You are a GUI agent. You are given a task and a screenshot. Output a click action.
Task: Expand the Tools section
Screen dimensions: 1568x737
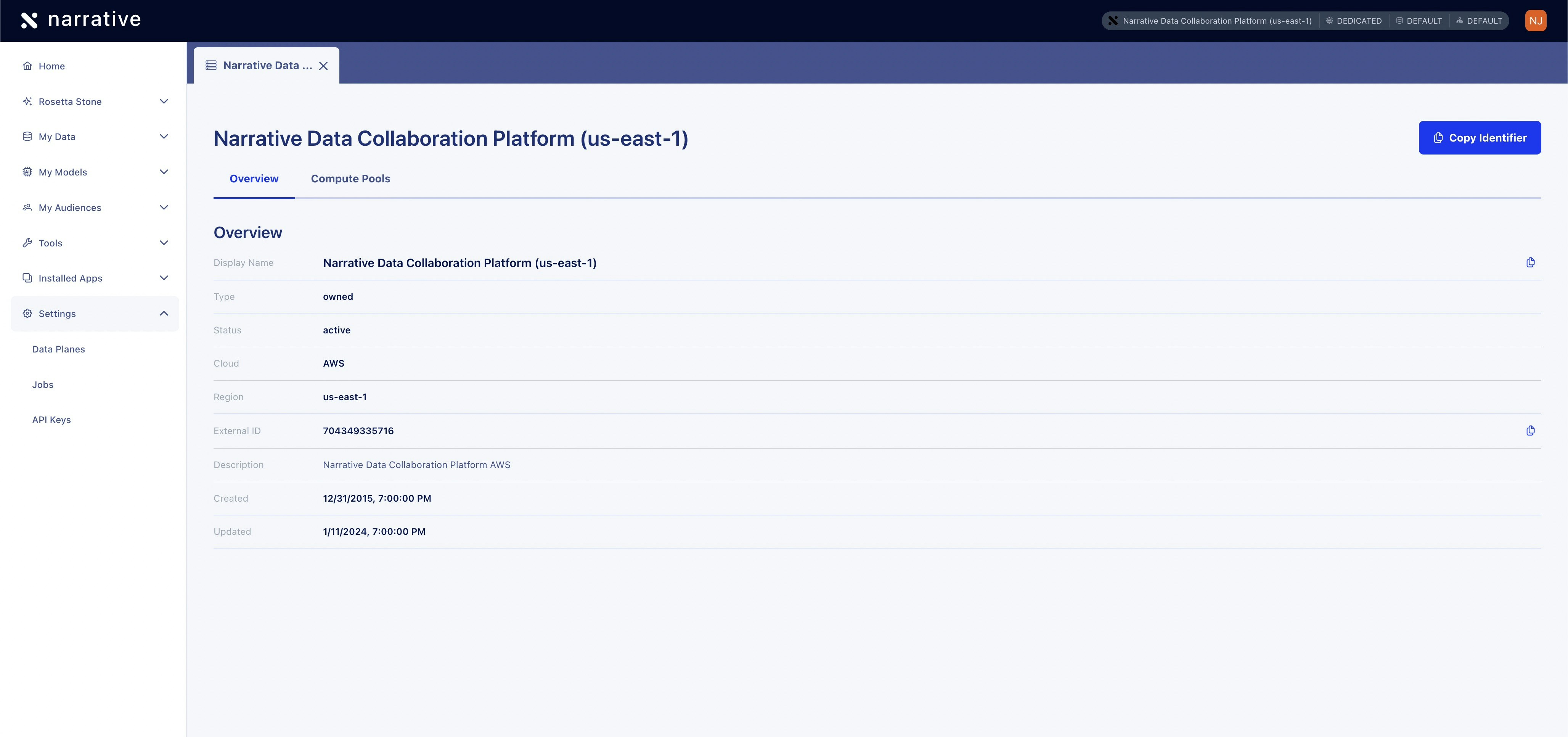pyautogui.click(x=163, y=242)
